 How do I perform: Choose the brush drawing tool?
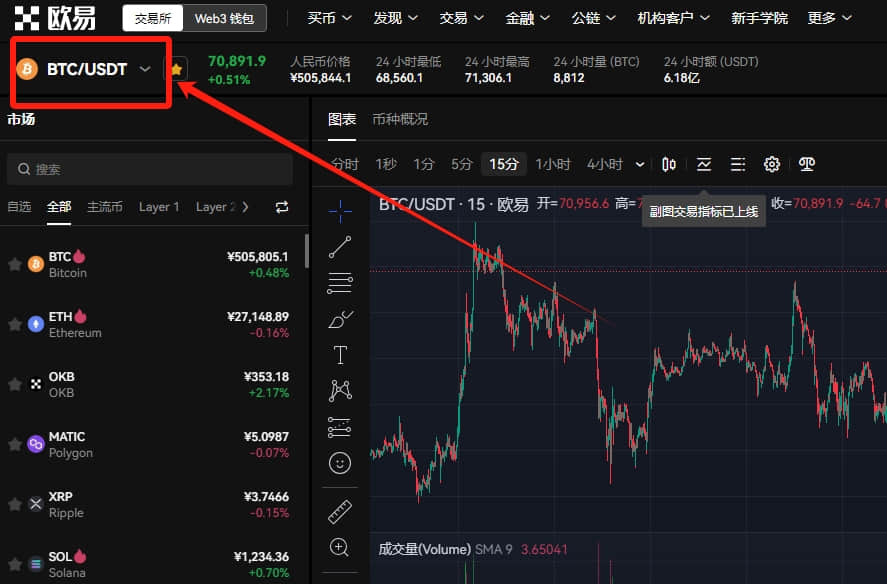(x=340, y=320)
